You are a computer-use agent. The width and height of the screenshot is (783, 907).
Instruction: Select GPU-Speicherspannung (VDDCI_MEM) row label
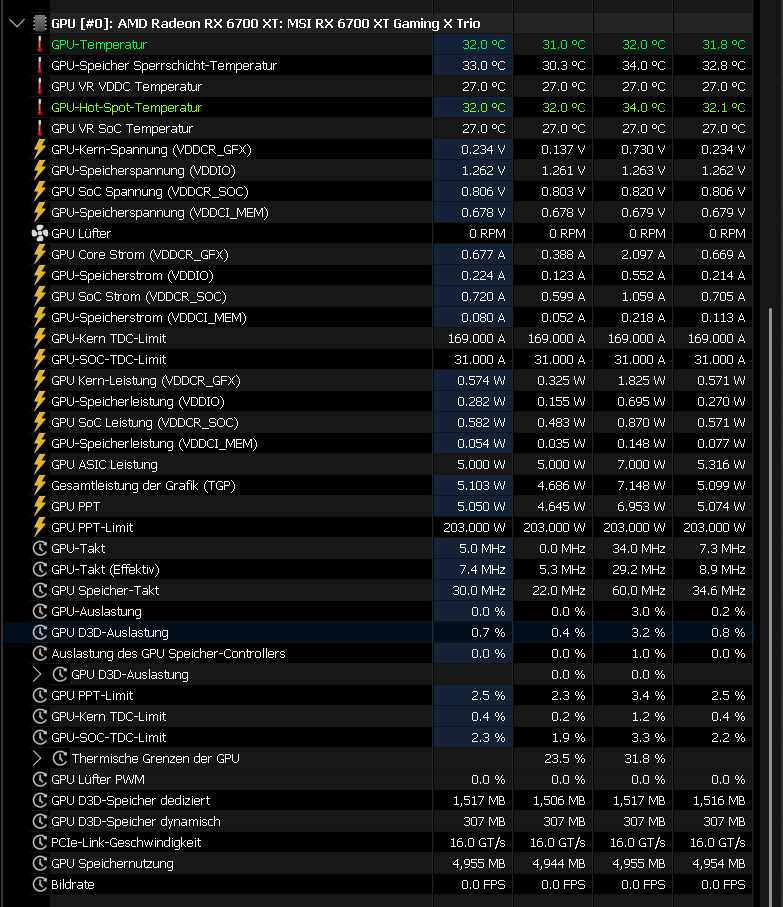click(160, 213)
